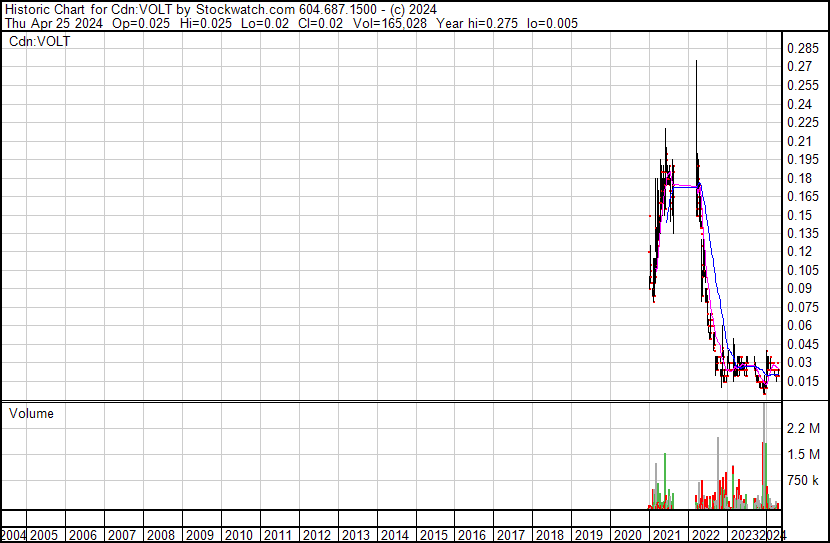Click the Volume panel label
Screen dimensions: 830x543
[31, 413]
